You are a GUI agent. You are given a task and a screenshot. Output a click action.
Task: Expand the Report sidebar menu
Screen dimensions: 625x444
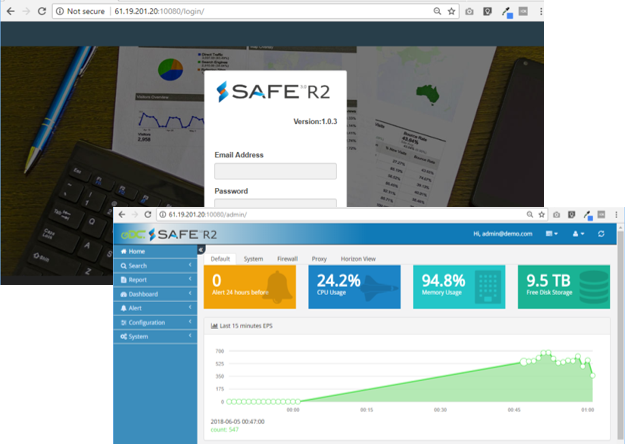click(155, 280)
